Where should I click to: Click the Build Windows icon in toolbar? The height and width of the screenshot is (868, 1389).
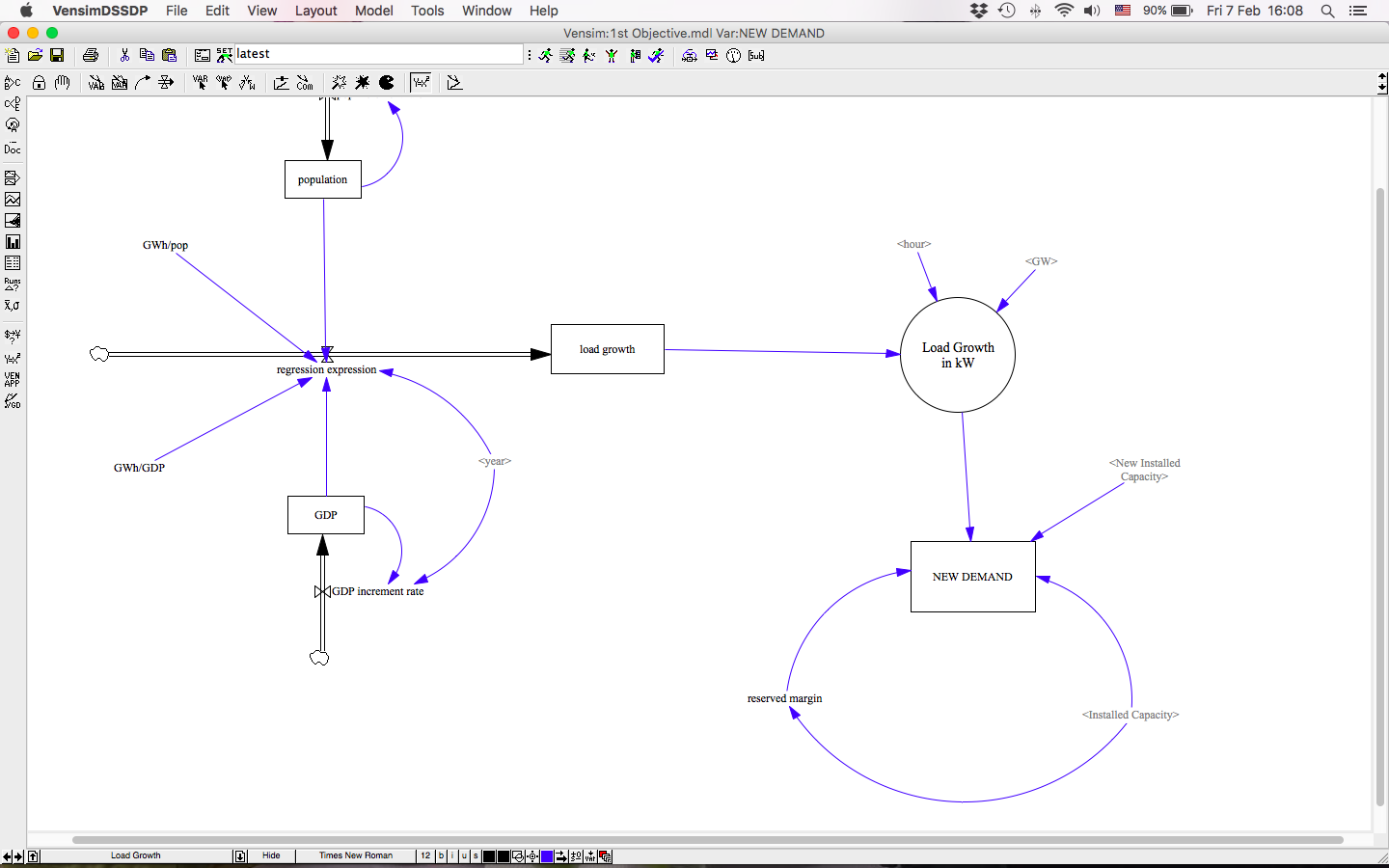690,56
